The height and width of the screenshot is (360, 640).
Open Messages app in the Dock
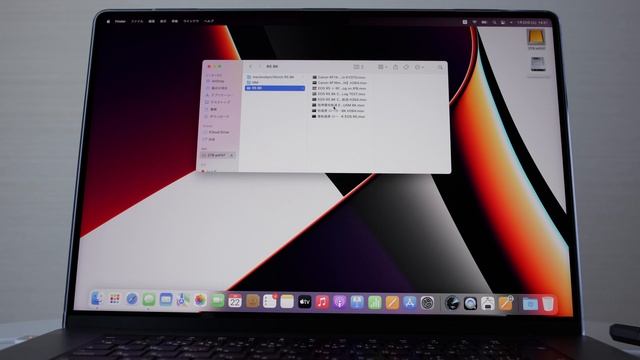click(x=149, y=300)
